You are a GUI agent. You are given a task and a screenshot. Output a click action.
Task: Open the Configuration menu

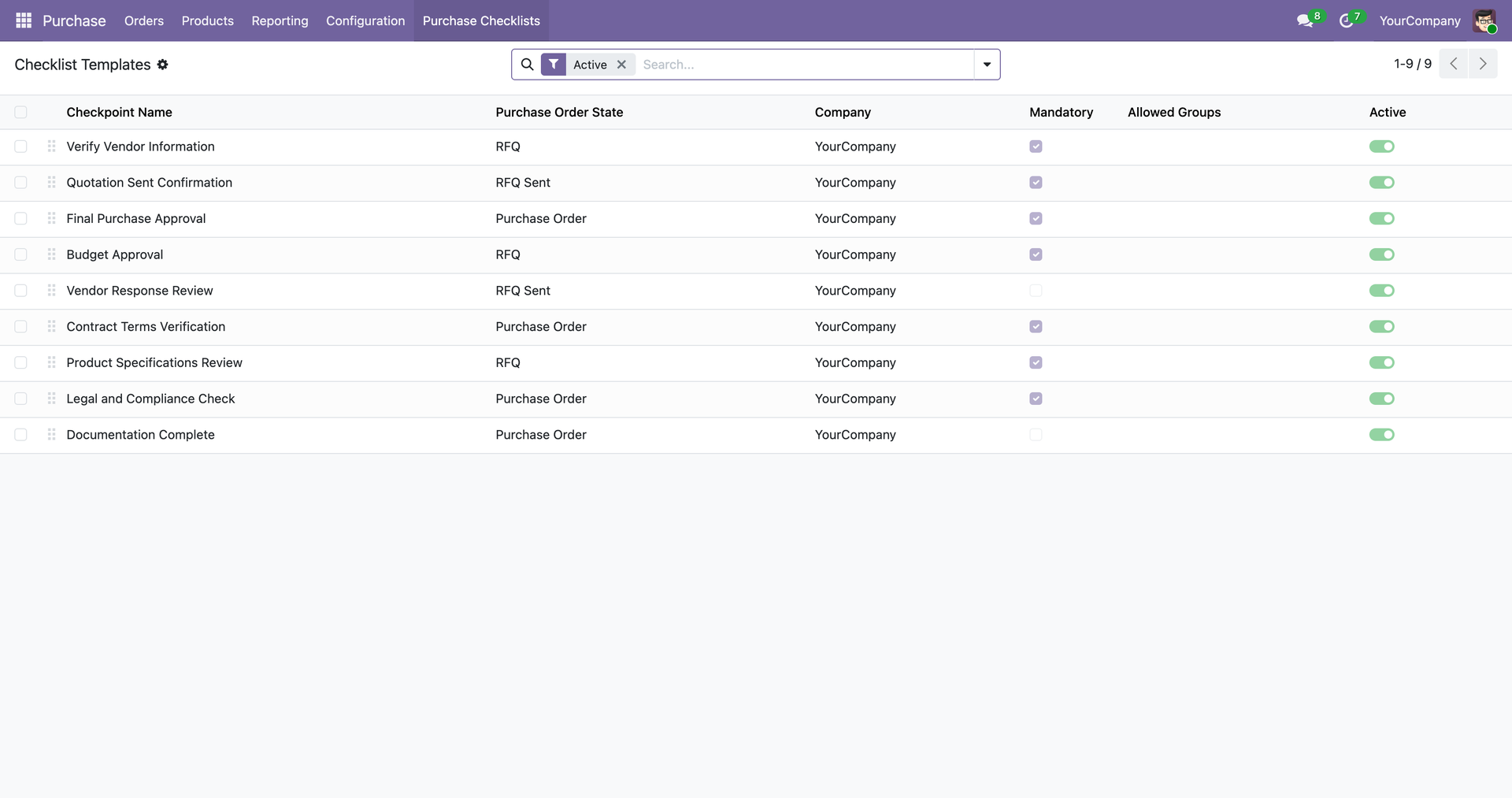[x=365, y=20]
